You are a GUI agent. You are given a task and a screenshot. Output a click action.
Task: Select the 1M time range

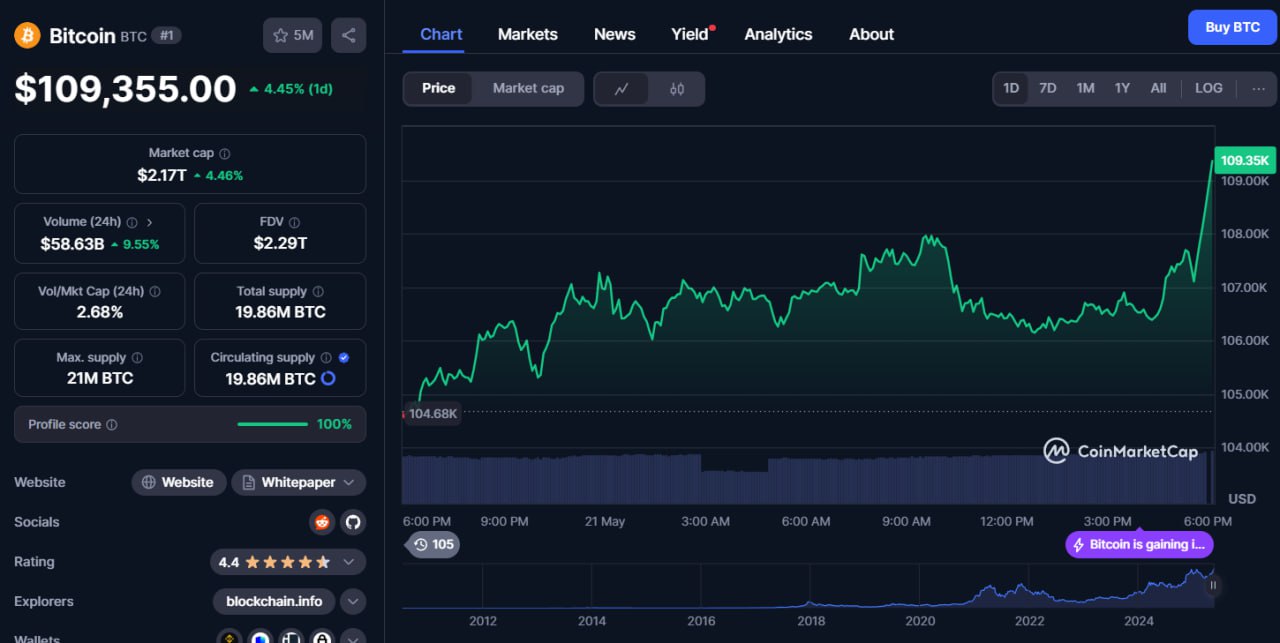tap(1085, 88)
